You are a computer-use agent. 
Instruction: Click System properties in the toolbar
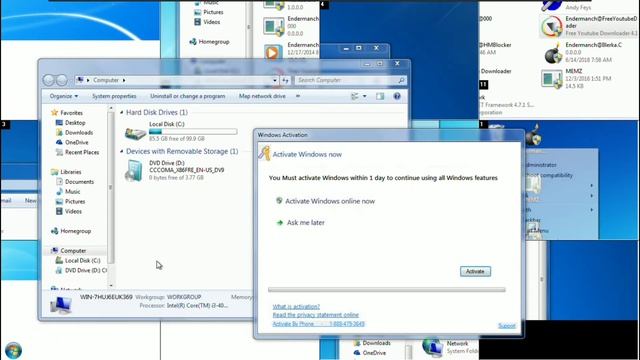coord(114,96)
